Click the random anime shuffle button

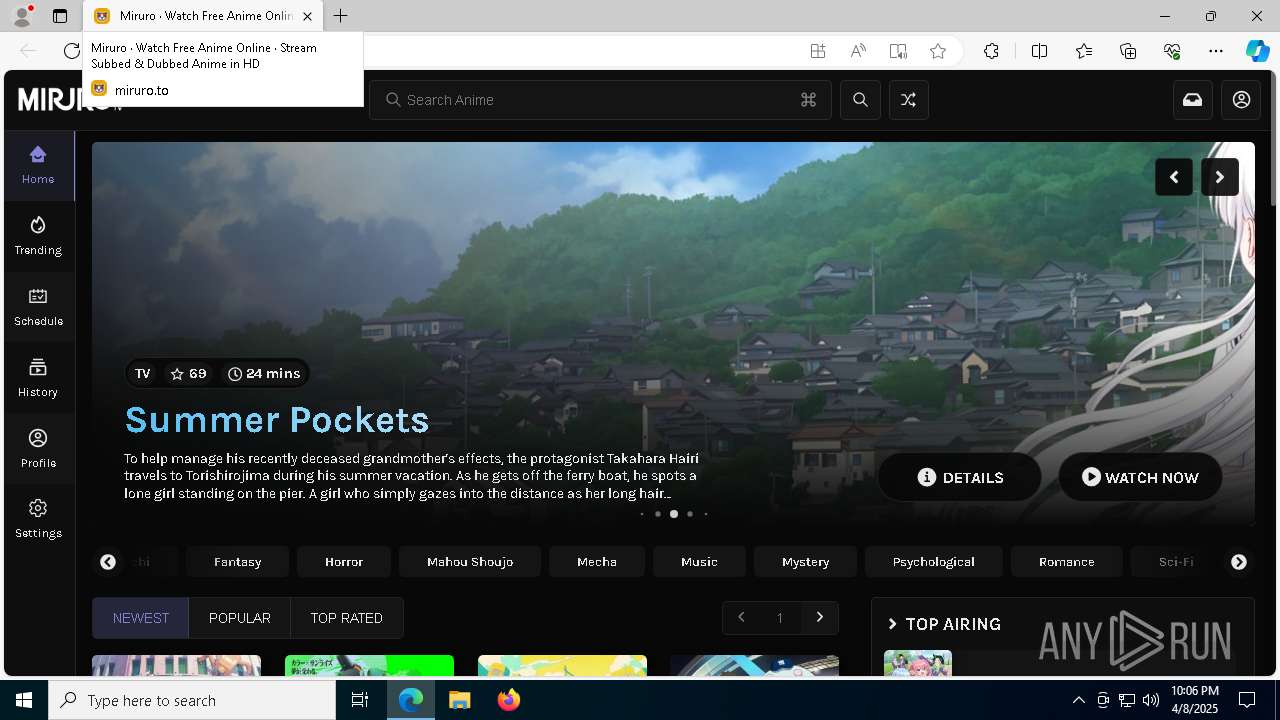pyautogui.click(x=908, y=100)
